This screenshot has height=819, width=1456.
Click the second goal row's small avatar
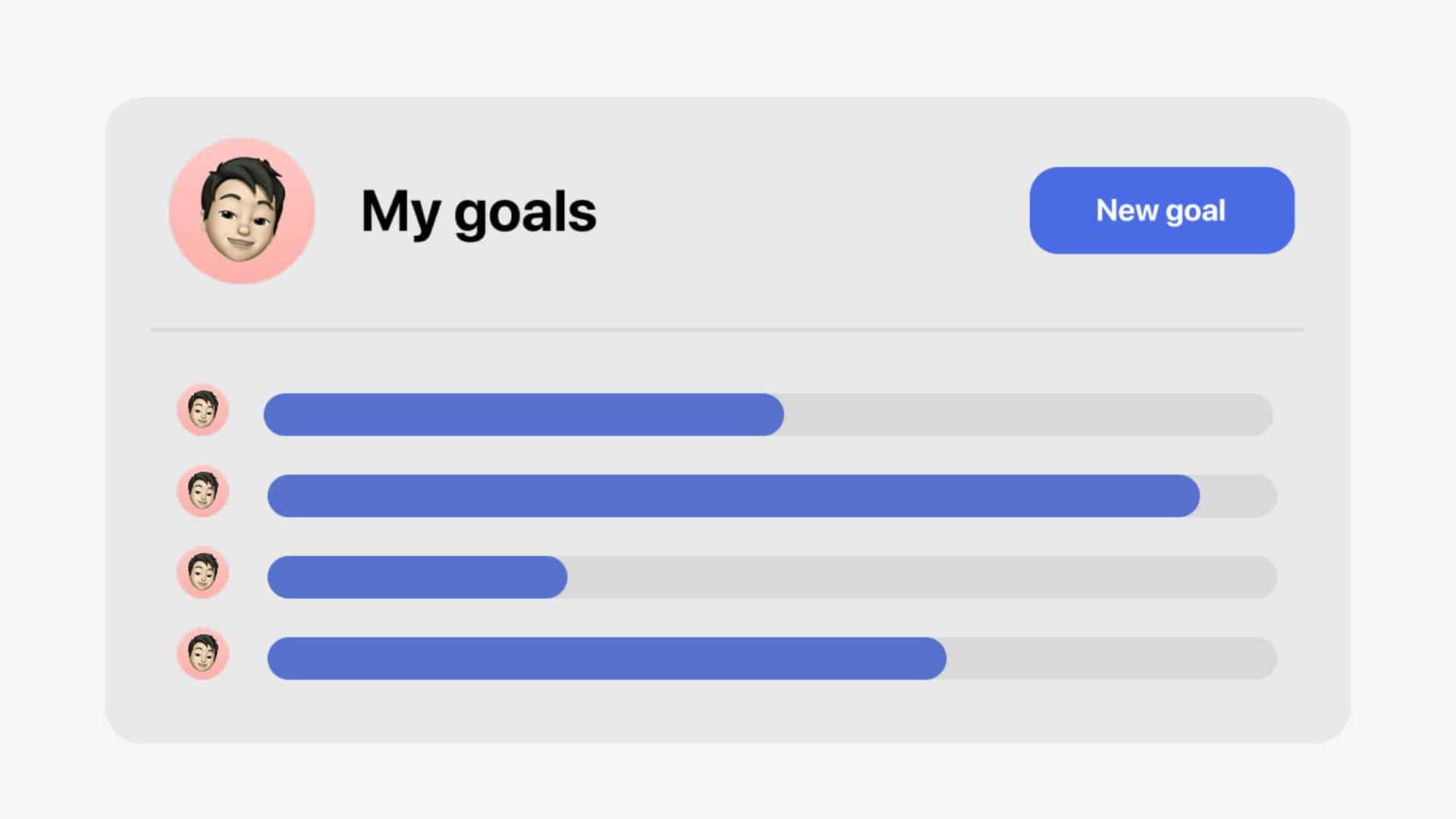[202, 491]
